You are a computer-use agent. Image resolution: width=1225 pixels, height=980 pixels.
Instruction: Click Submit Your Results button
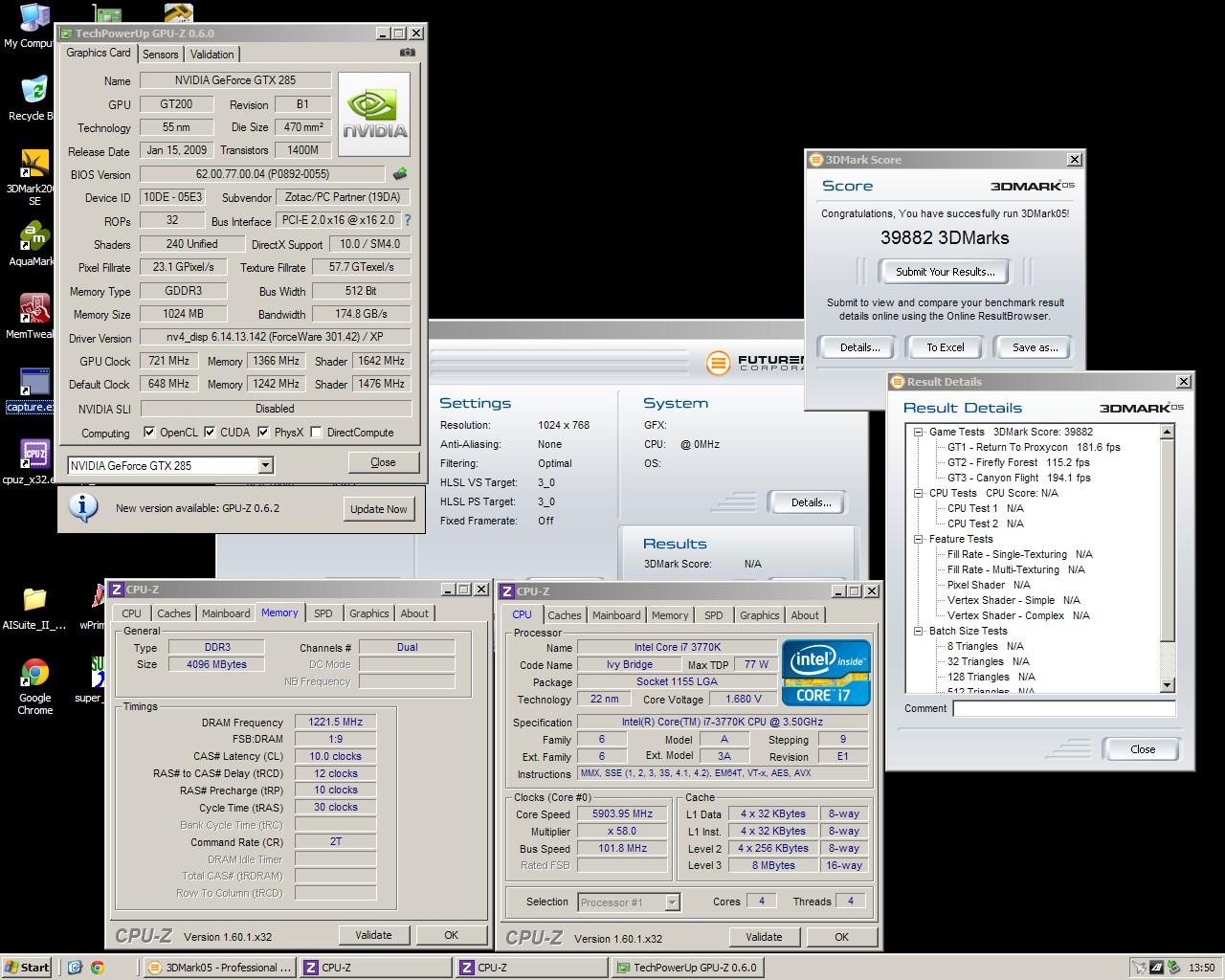(945, 272)
